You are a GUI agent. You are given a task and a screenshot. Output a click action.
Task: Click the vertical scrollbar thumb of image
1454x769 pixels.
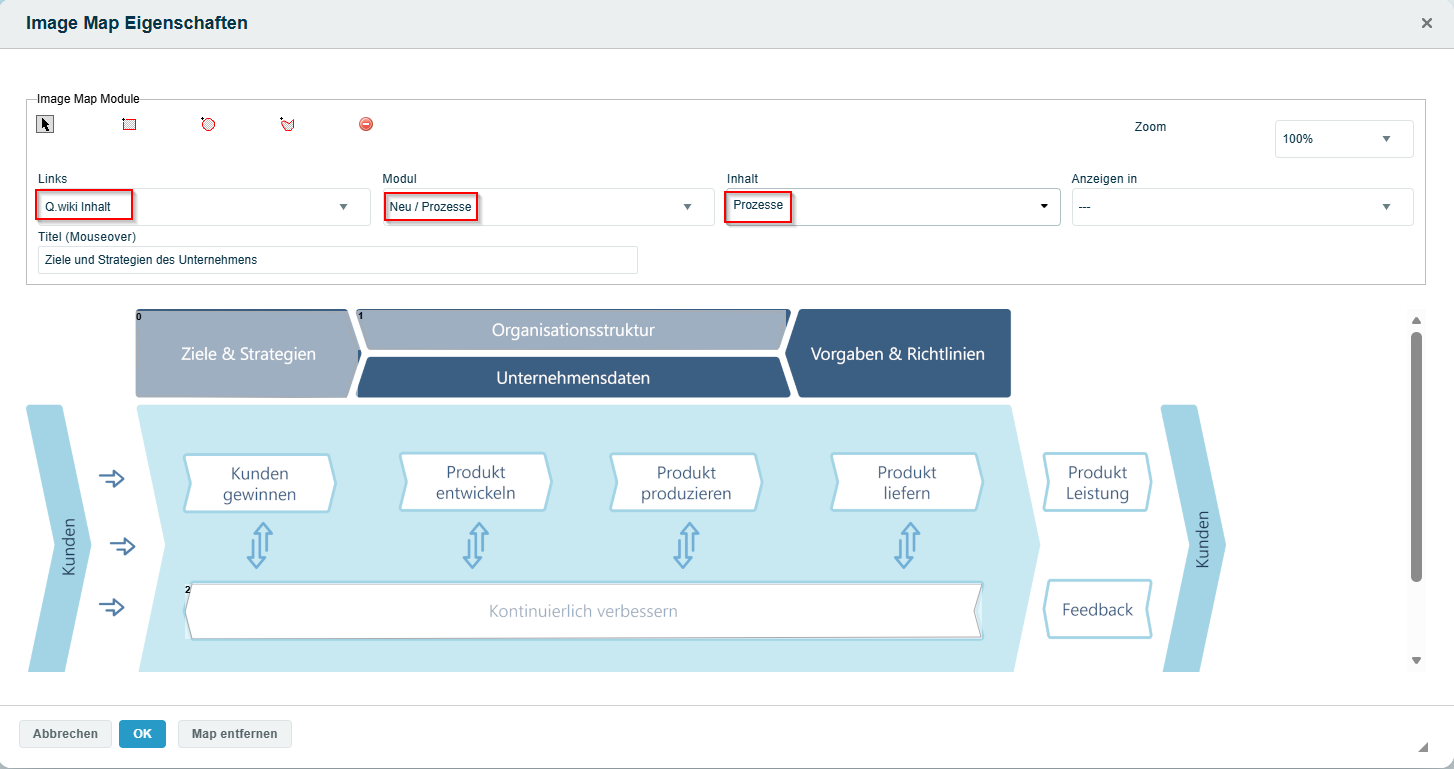click(1416, 457)
